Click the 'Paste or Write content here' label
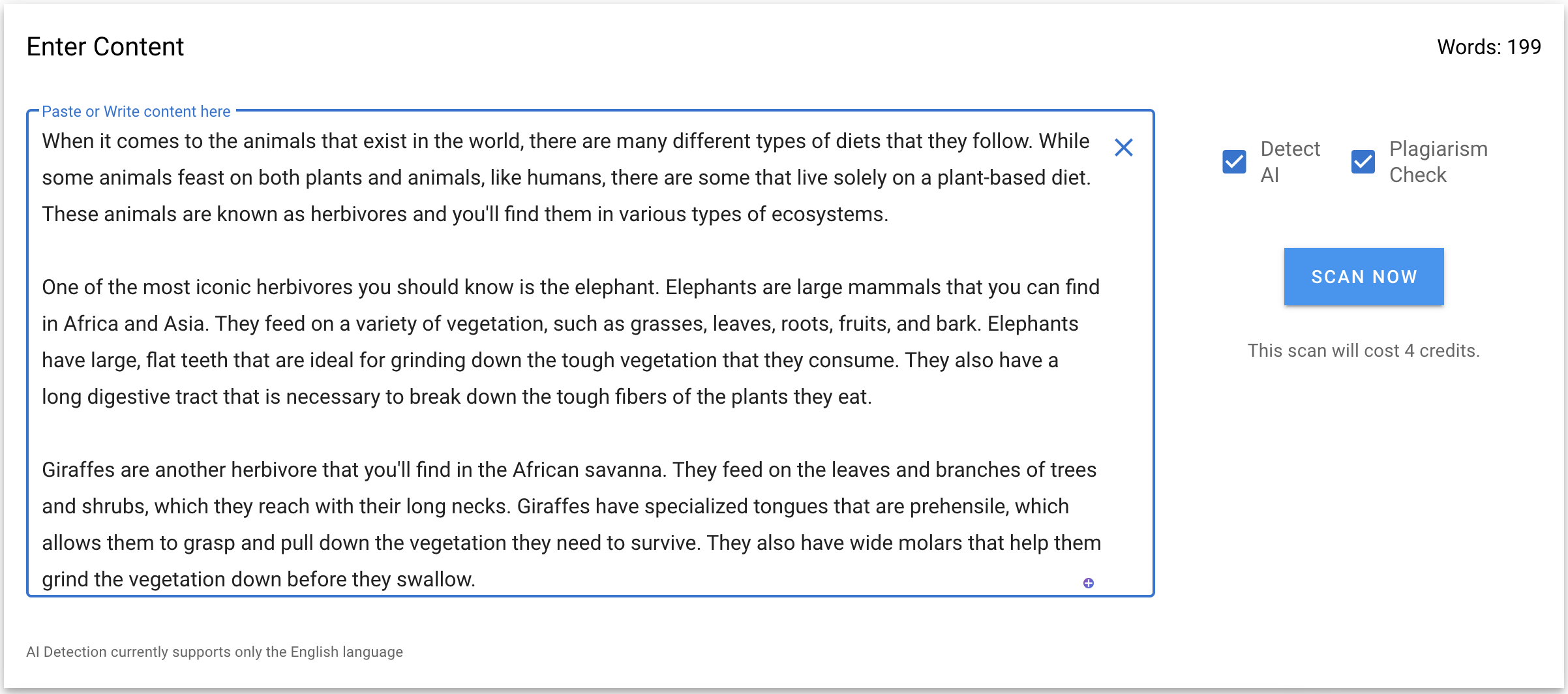1568x694 pixels. [136, 112]
